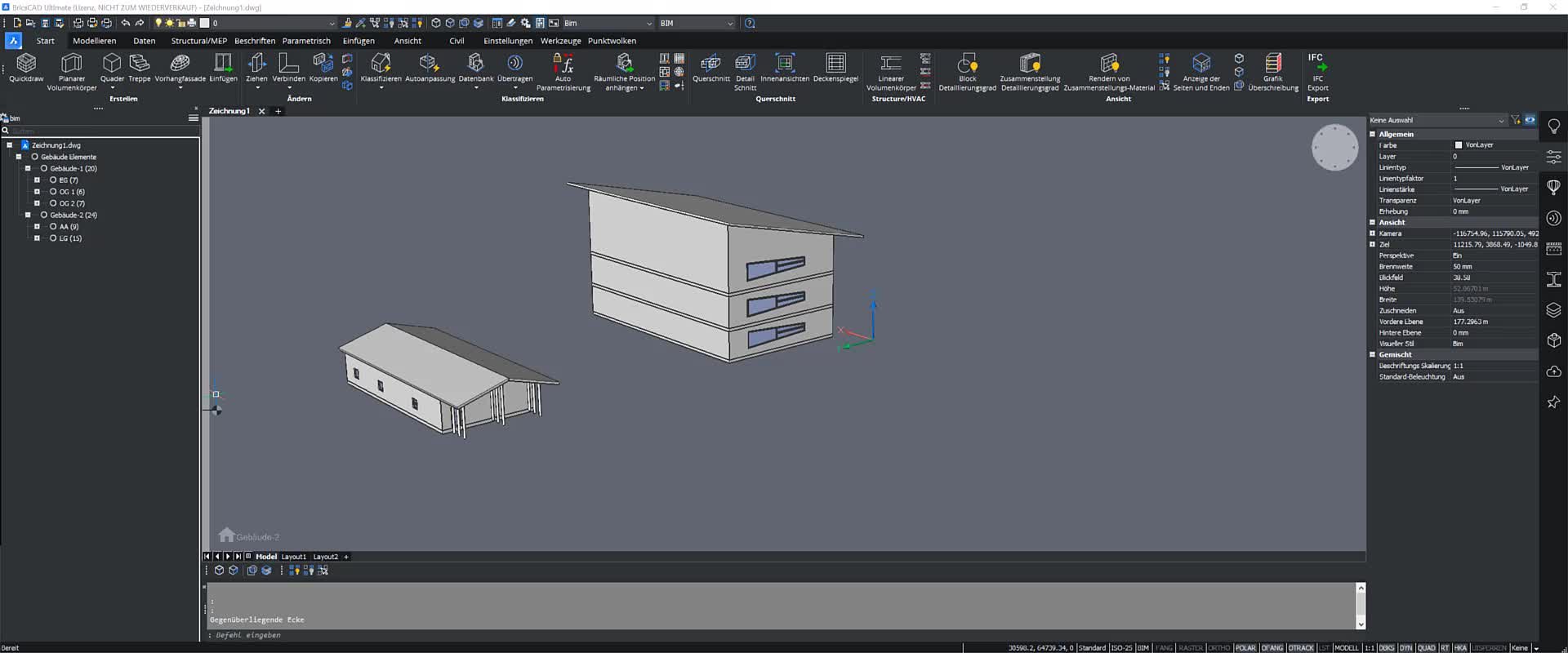This screenshot has width=1568, height=653.
Task: Open the Beschriften ribbon tab
Action: click(x=255, y=41)
